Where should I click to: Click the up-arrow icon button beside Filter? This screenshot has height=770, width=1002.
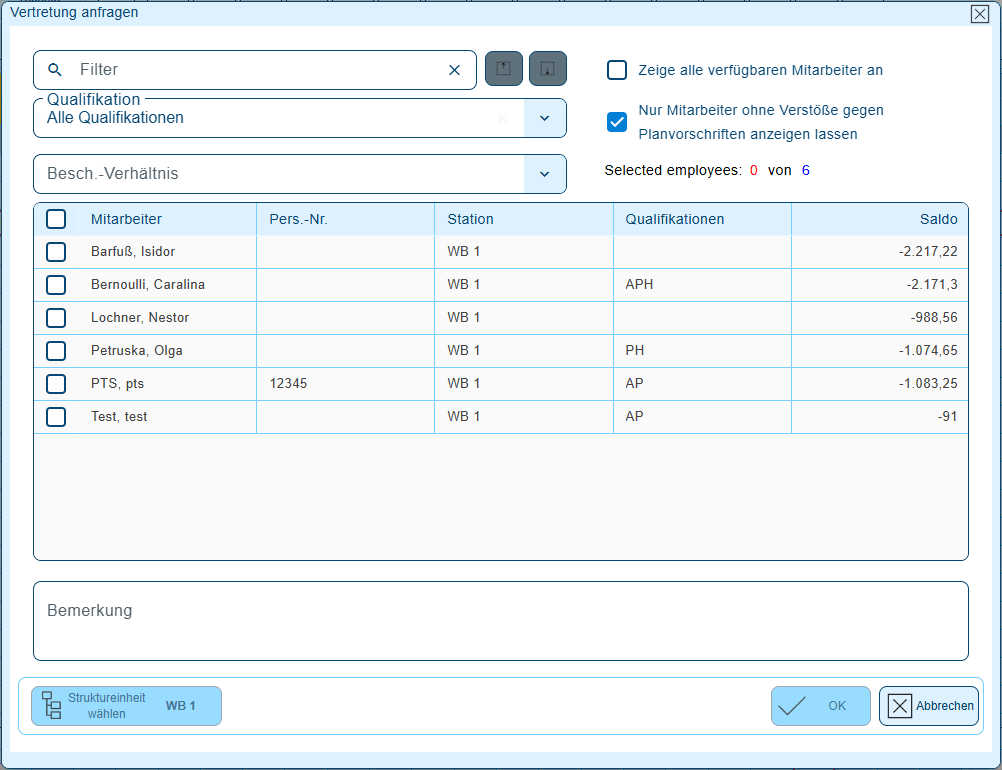[504, 69]
